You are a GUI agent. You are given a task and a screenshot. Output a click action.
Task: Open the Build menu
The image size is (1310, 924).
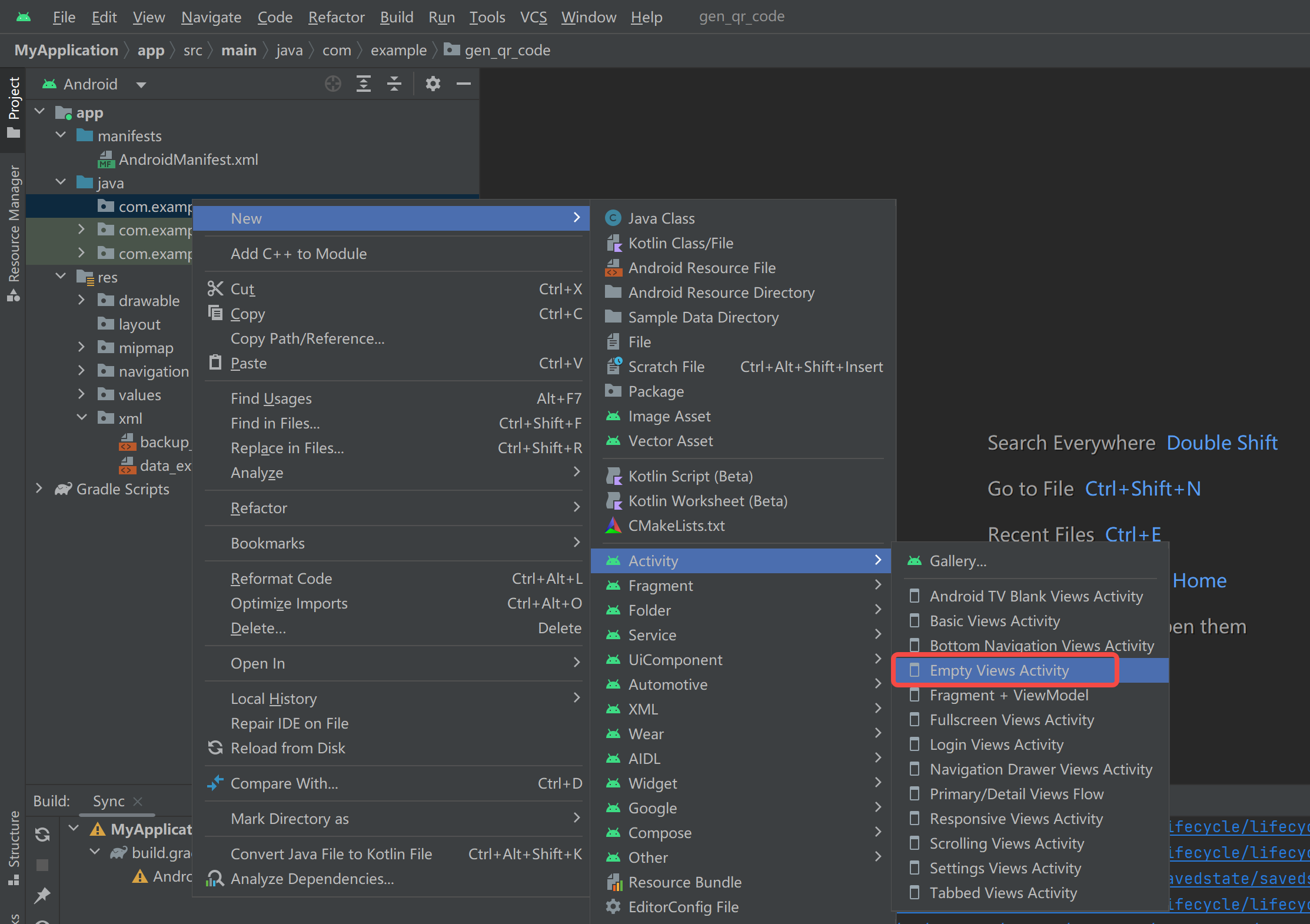click(x=397, y=17)
